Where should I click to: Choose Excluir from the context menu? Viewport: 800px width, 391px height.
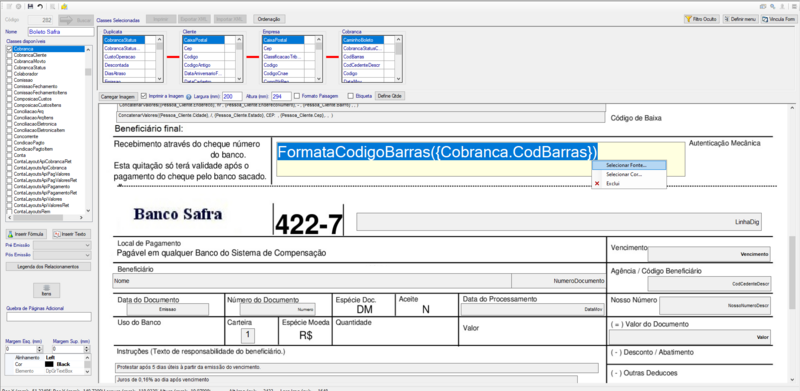[629, 183]
